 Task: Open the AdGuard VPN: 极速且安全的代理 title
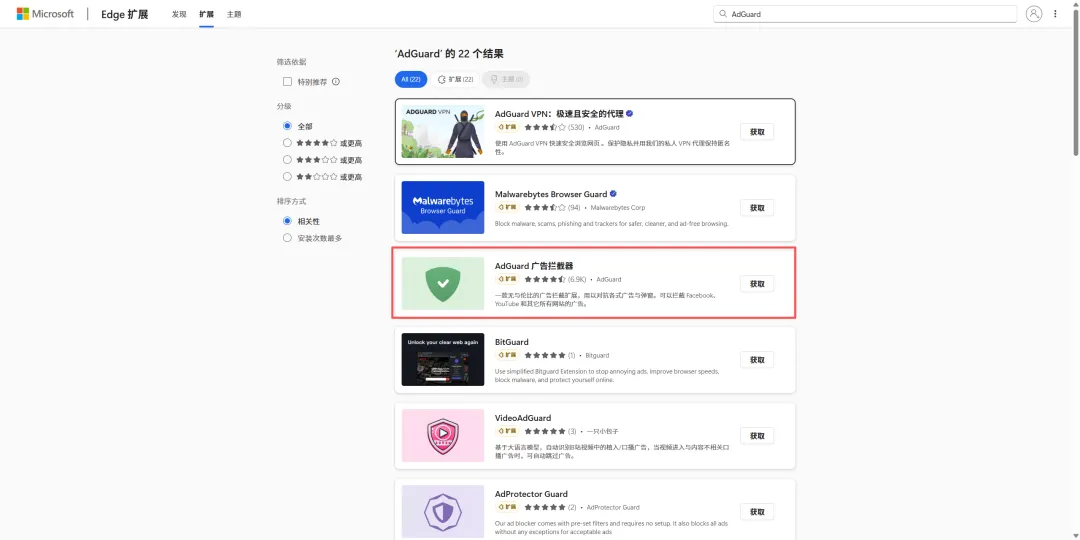[x=559, y=114]
